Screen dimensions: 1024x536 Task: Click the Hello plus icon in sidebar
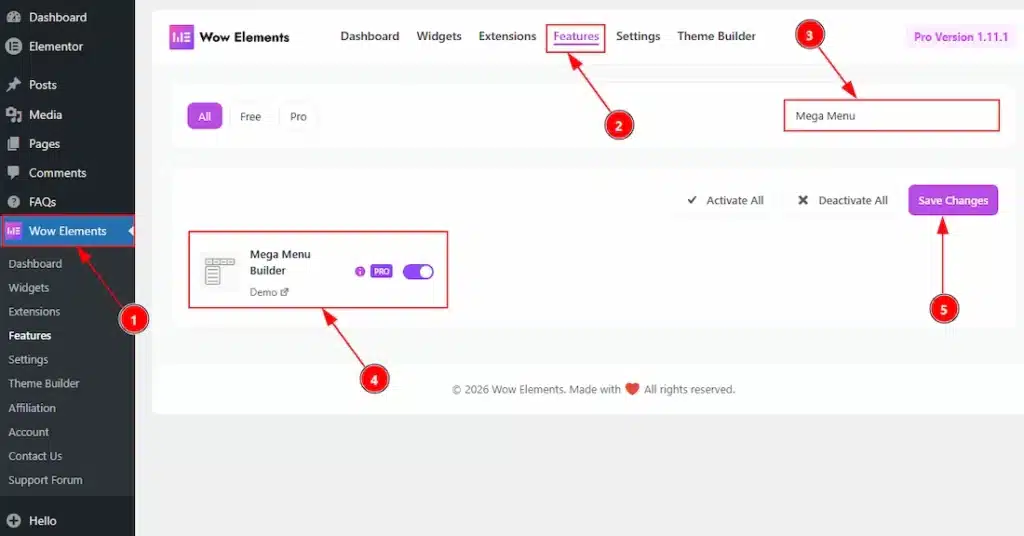point(13,520)
